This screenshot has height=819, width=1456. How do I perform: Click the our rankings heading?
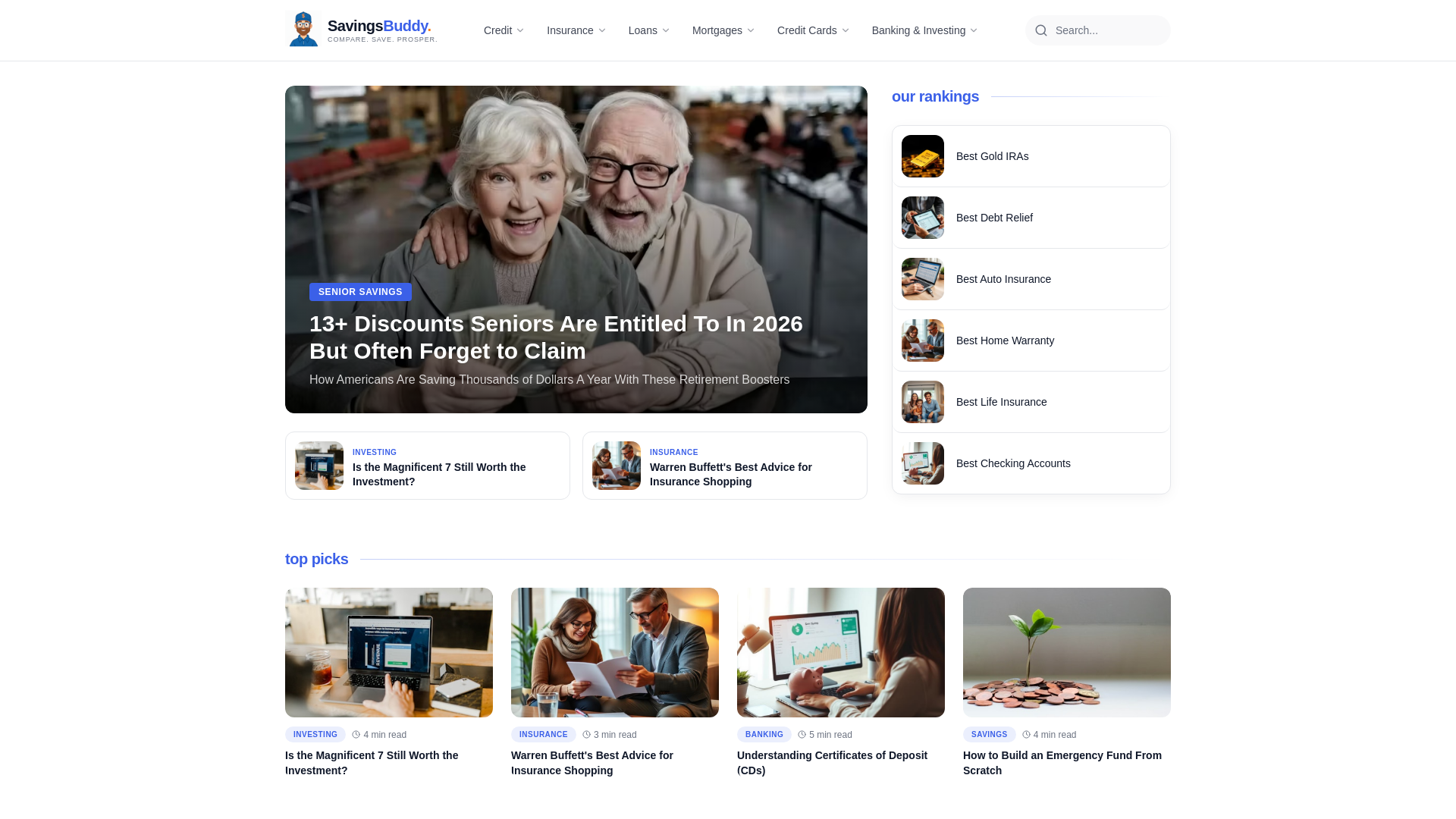coord(935,96)
